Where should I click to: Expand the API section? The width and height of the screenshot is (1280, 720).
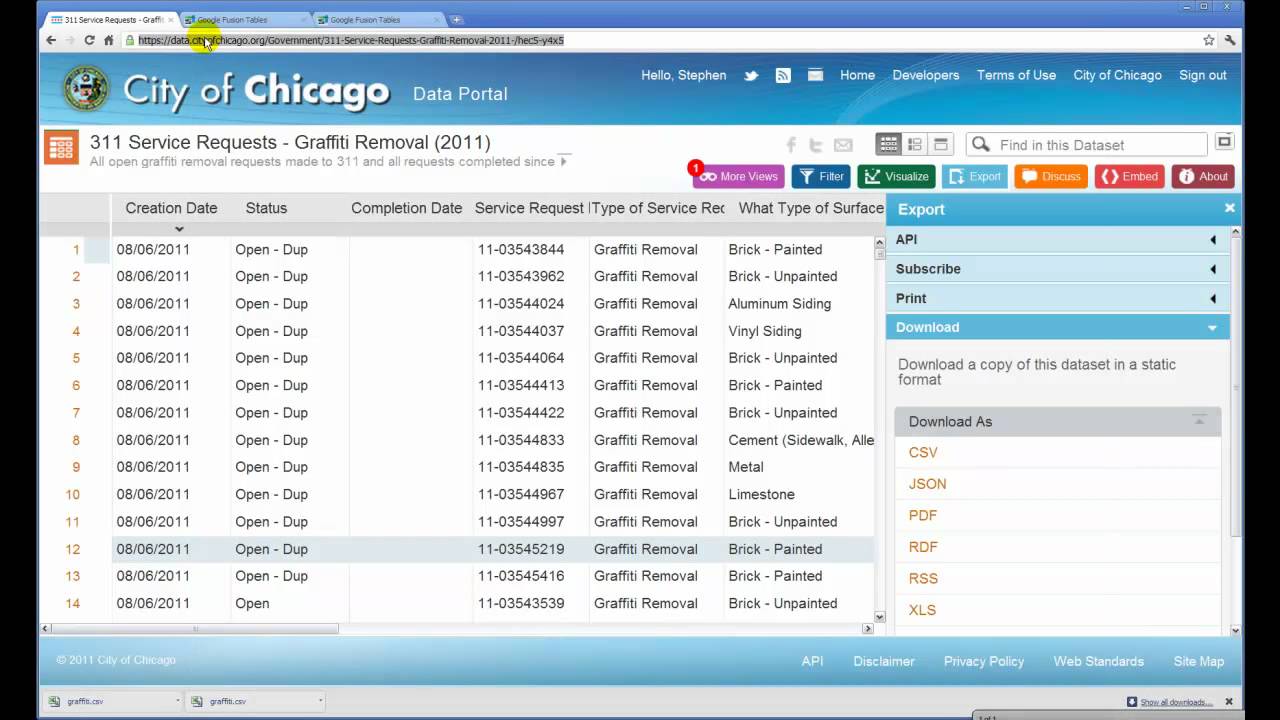coord(1057,239)
